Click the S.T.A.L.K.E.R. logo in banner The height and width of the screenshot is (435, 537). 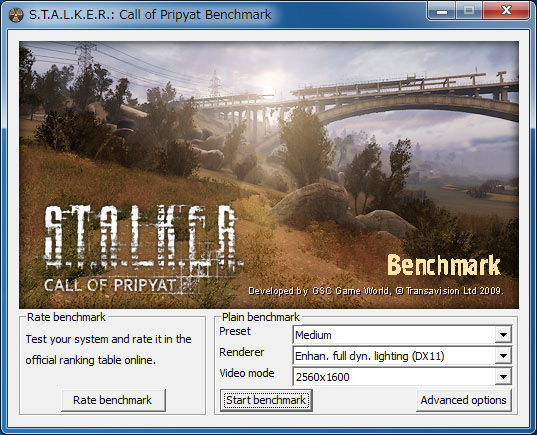click(x=141, y=237)
